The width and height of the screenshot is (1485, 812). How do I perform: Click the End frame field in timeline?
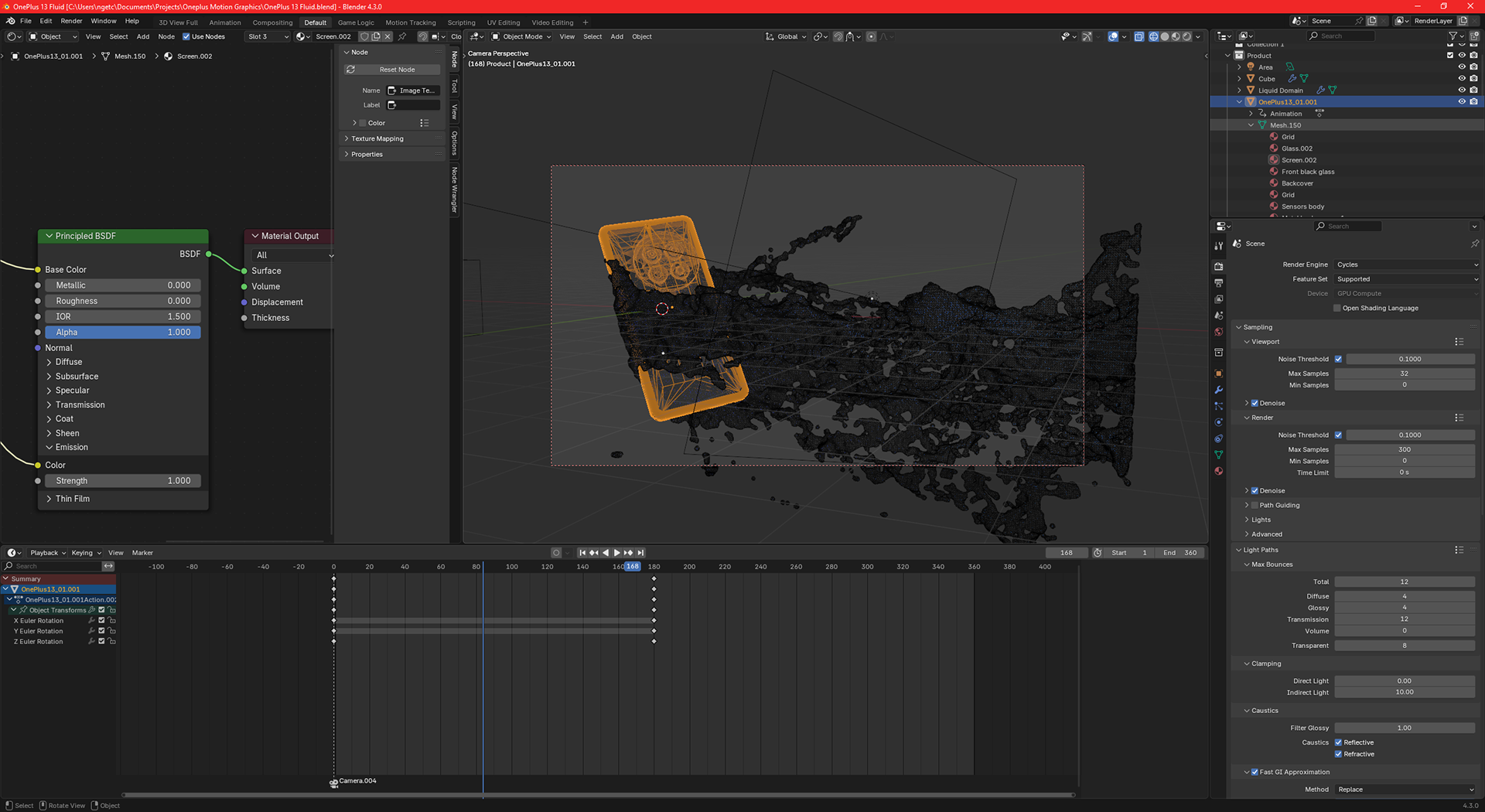coord(1180,553)
